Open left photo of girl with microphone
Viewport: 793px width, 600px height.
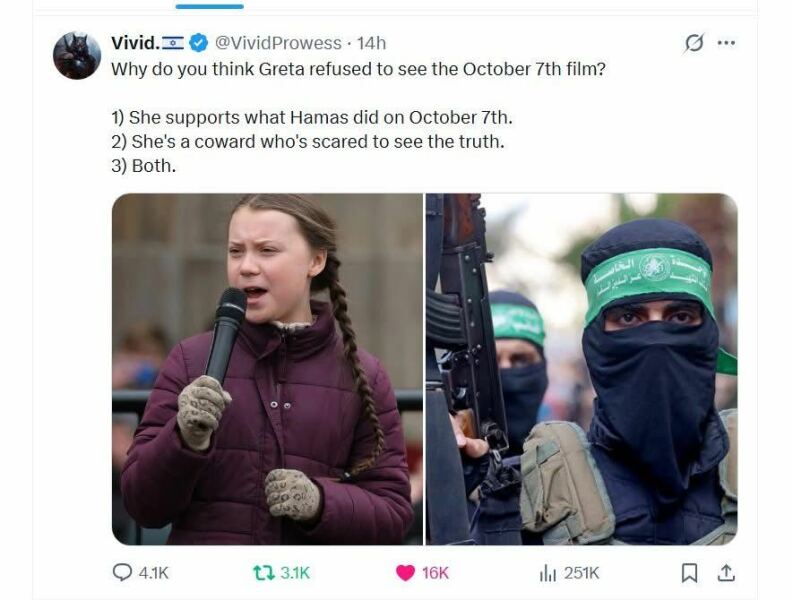tap(267, 369)
